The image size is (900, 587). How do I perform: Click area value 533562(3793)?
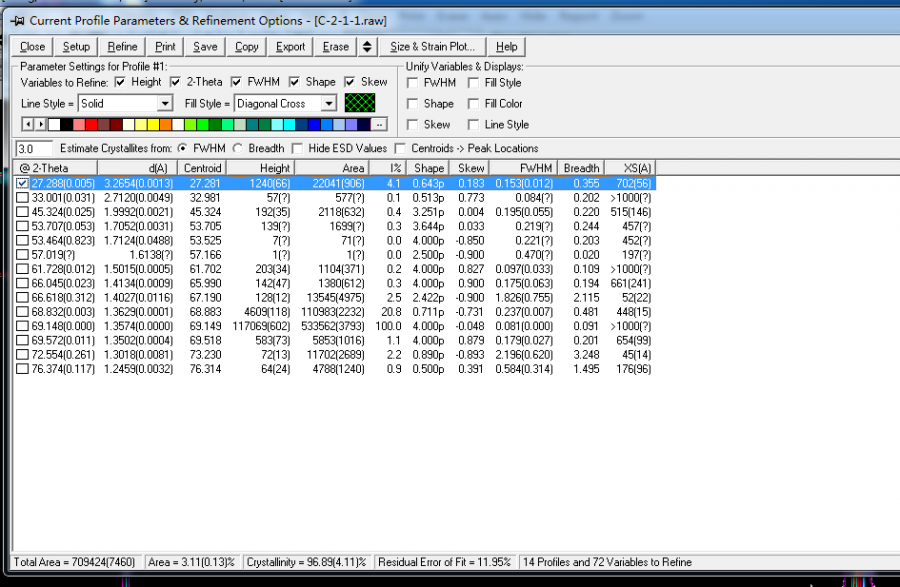(332, 326)
